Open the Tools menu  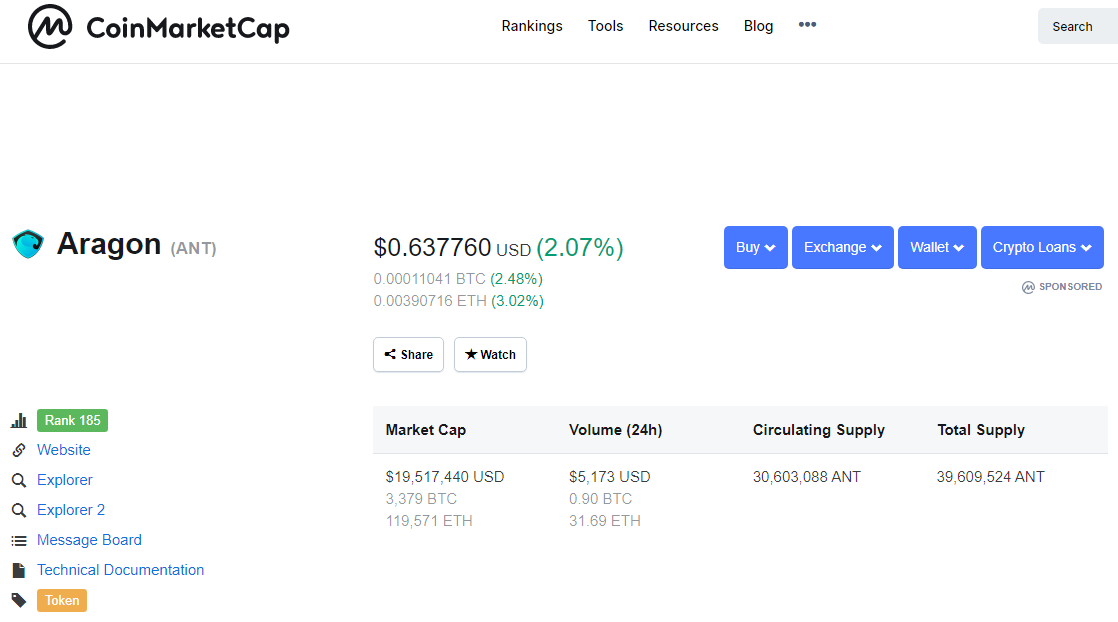[x=605, y=26]
